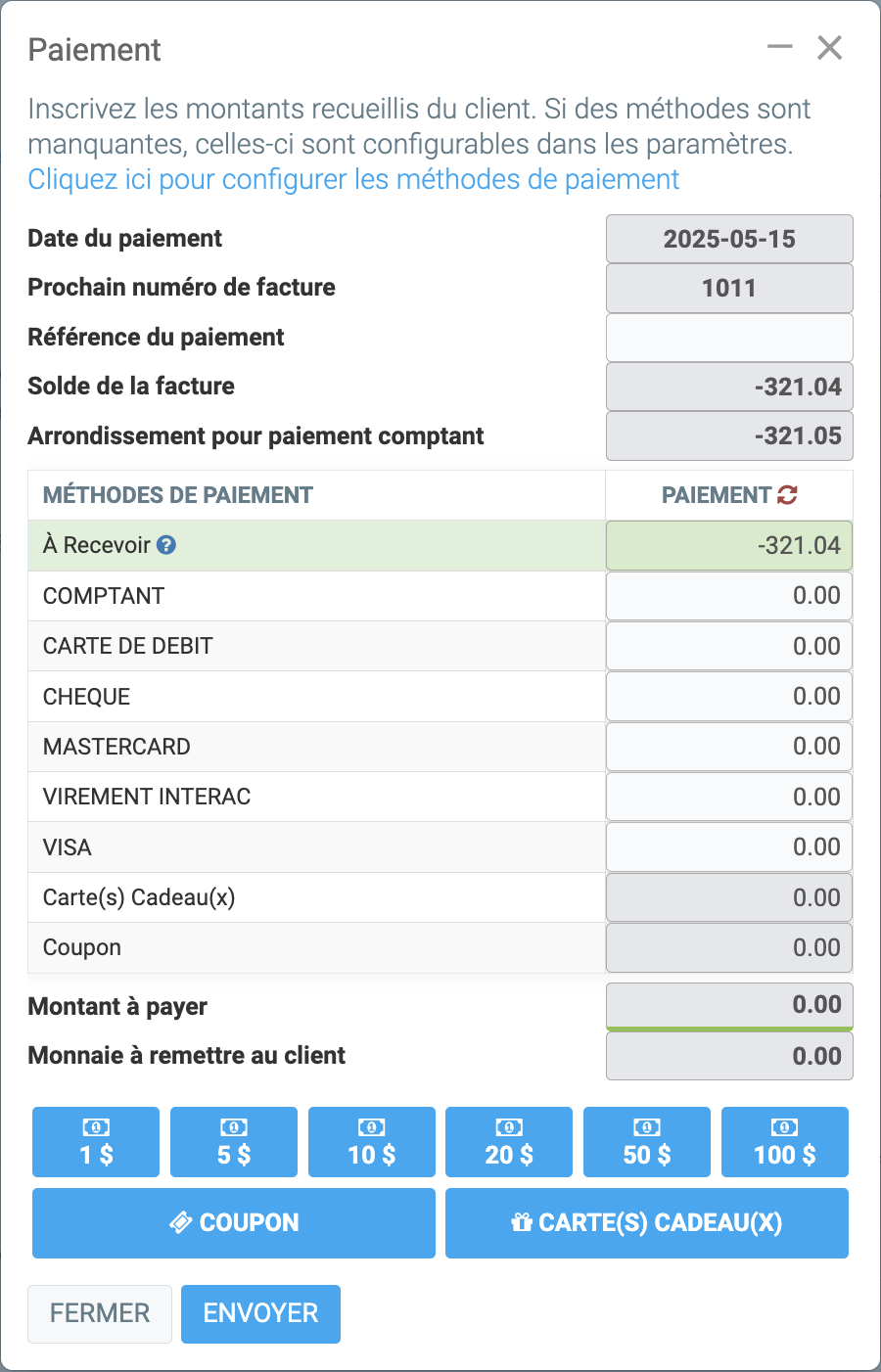Add 5 $ cash bill
Image resolution: width=881 pixels, height=1372 pixels.
(234, 1142)
